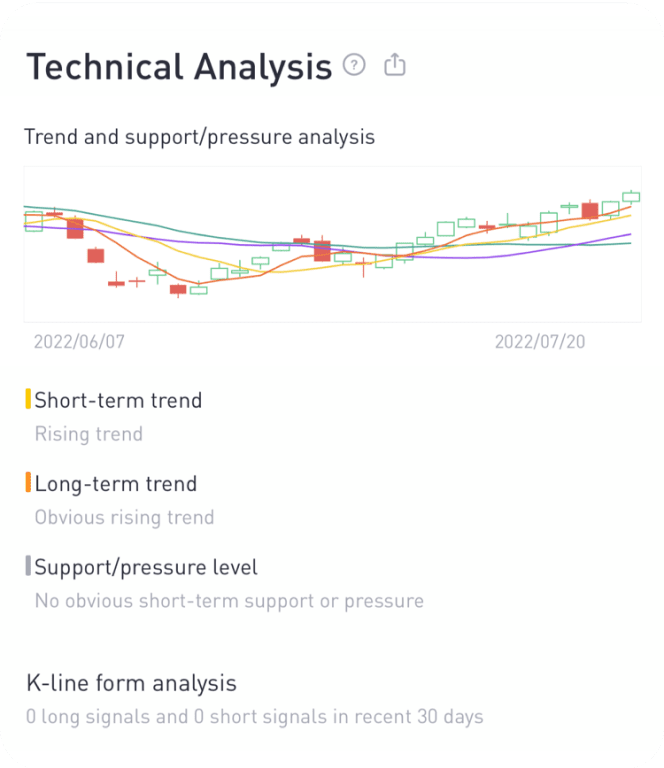Click the last green candlestick on chart

click(x=631, y=197)
